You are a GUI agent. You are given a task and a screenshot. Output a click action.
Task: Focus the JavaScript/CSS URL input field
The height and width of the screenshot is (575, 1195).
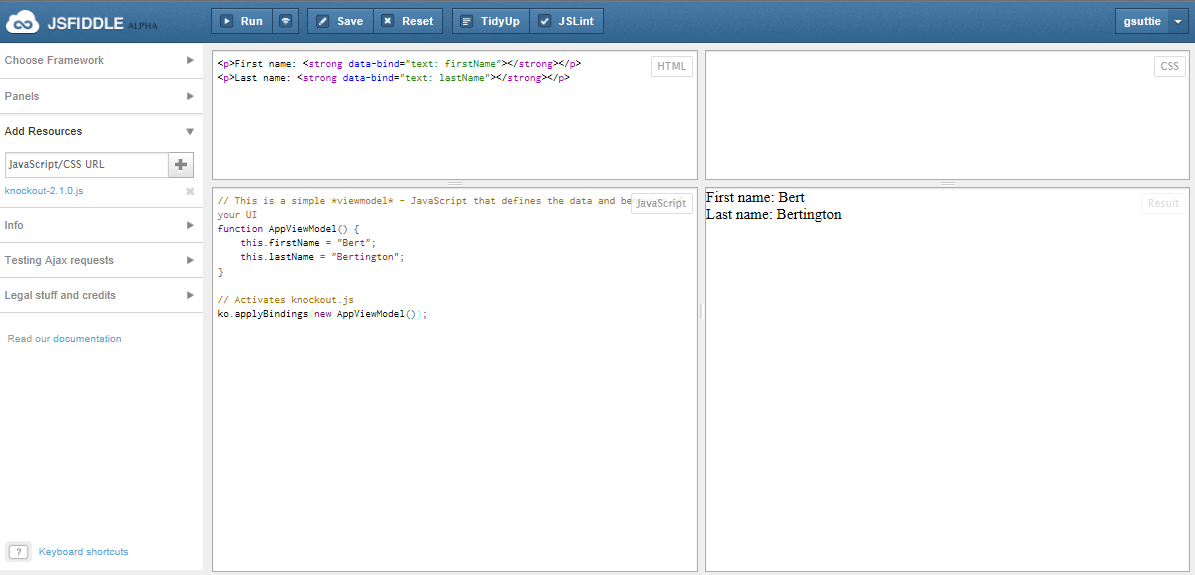pyautogui.click(x=86, y=165)
